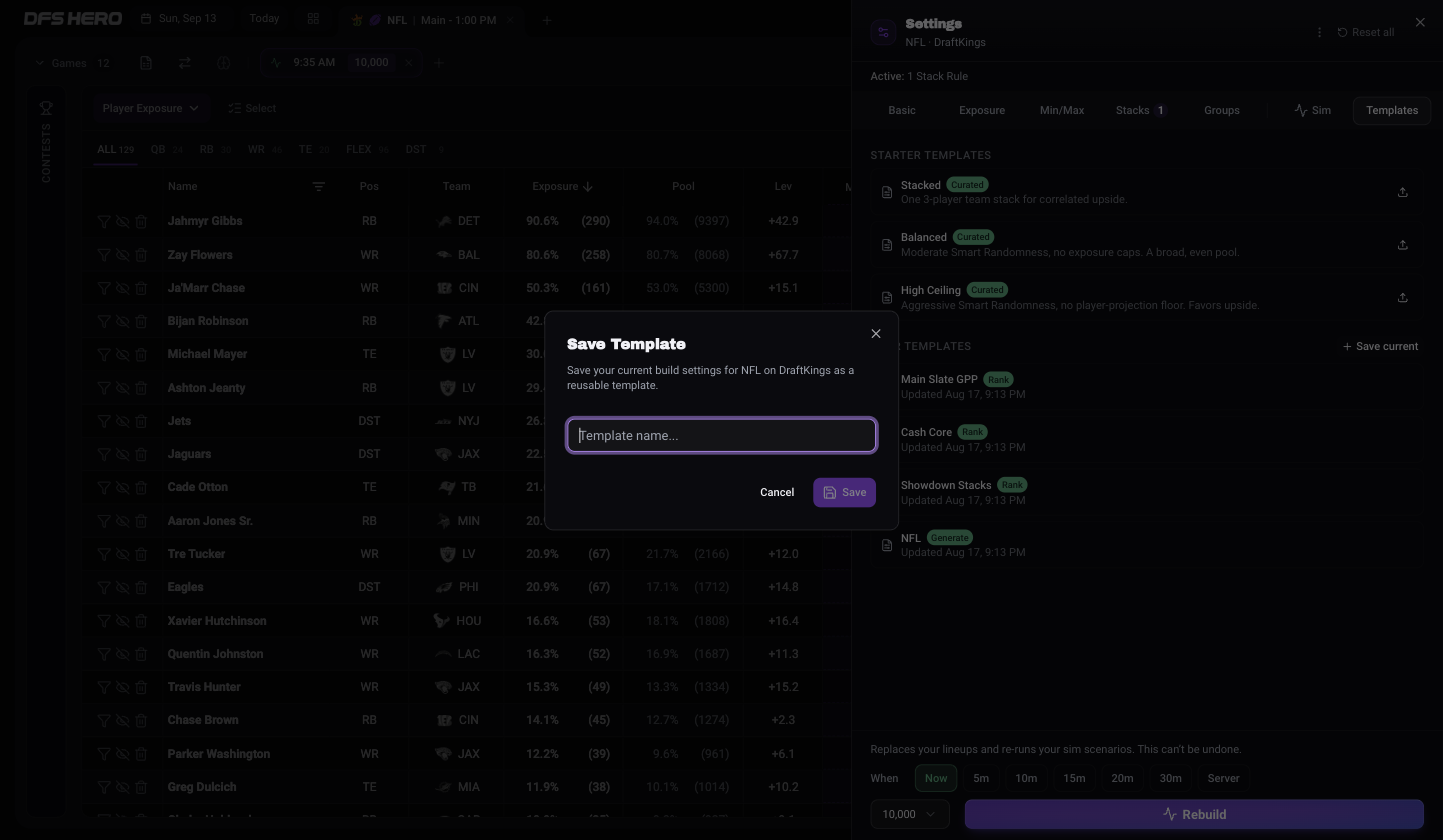Click the DFS HERO logo
Viewport: 1443px width, 840px height.
point(73,19)
